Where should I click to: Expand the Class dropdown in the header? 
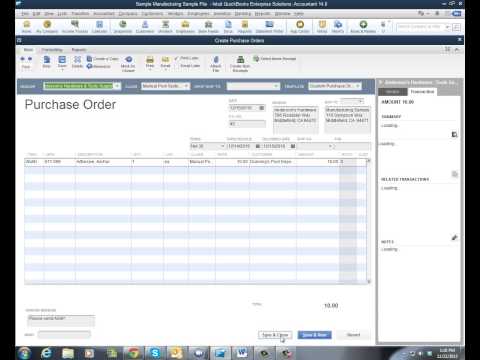click(x=186, y=86)
